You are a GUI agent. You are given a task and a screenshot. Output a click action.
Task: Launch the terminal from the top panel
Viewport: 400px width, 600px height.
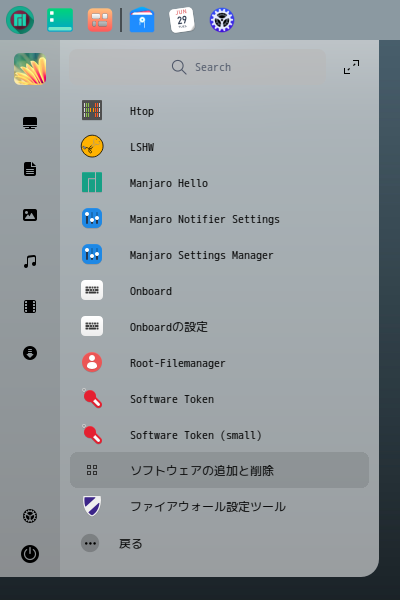pos(60,20)
